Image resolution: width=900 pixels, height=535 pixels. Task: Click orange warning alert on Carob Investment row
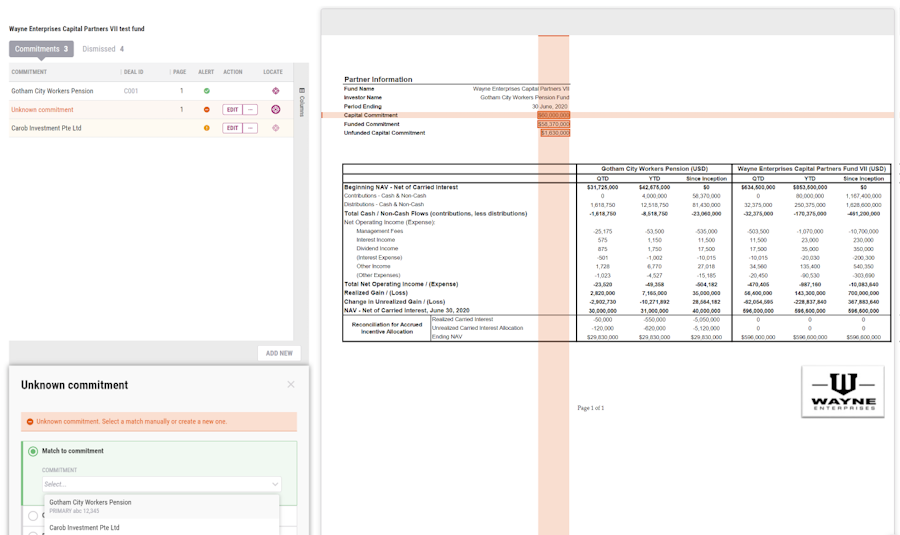click(207, 128)
